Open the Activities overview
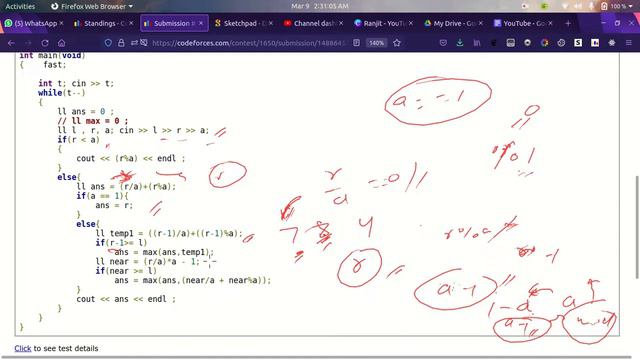The image size is (640, 360). (20, 6)
